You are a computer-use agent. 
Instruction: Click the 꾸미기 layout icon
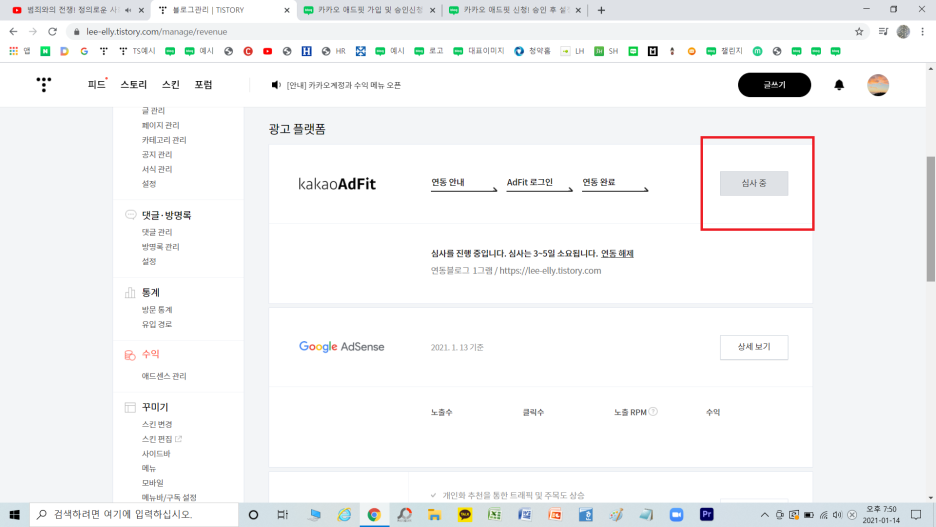(x=130, y=407)
